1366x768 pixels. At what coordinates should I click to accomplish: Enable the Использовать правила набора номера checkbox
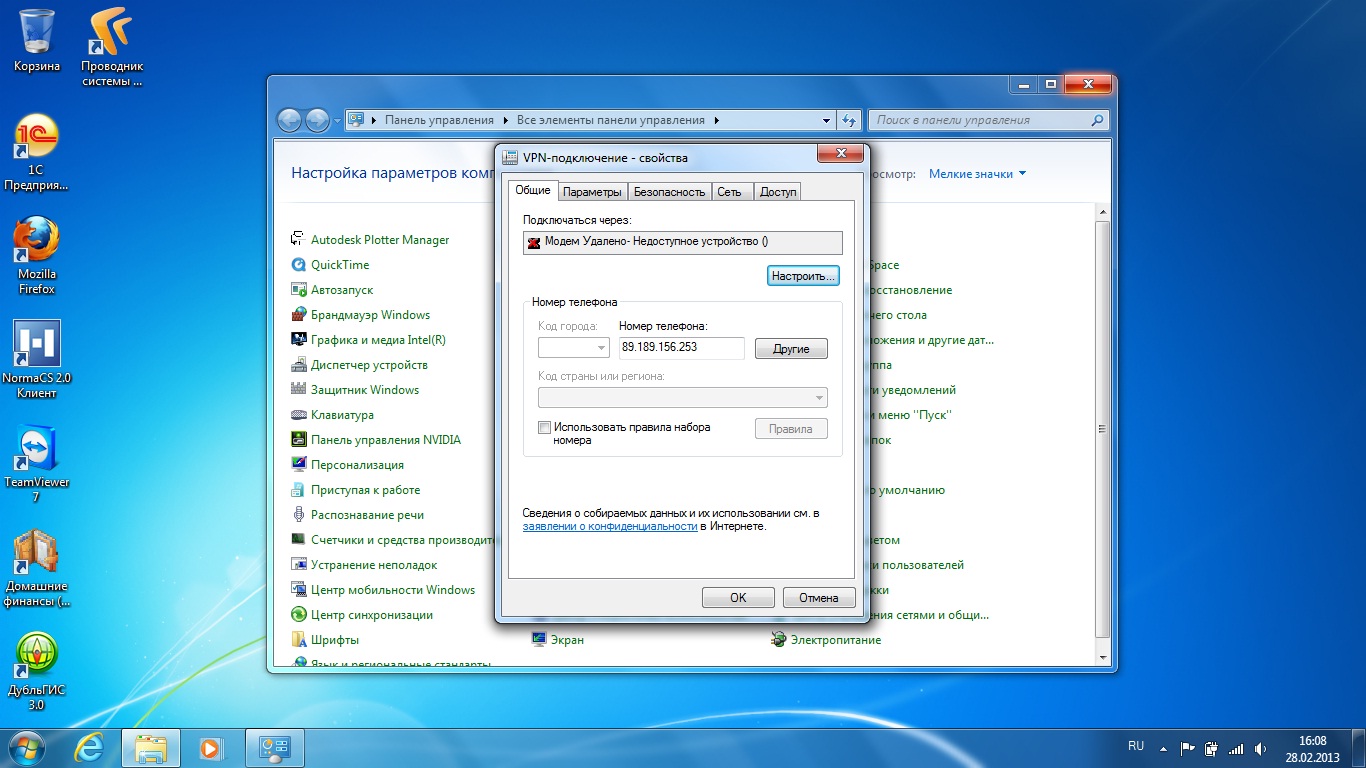545,427
